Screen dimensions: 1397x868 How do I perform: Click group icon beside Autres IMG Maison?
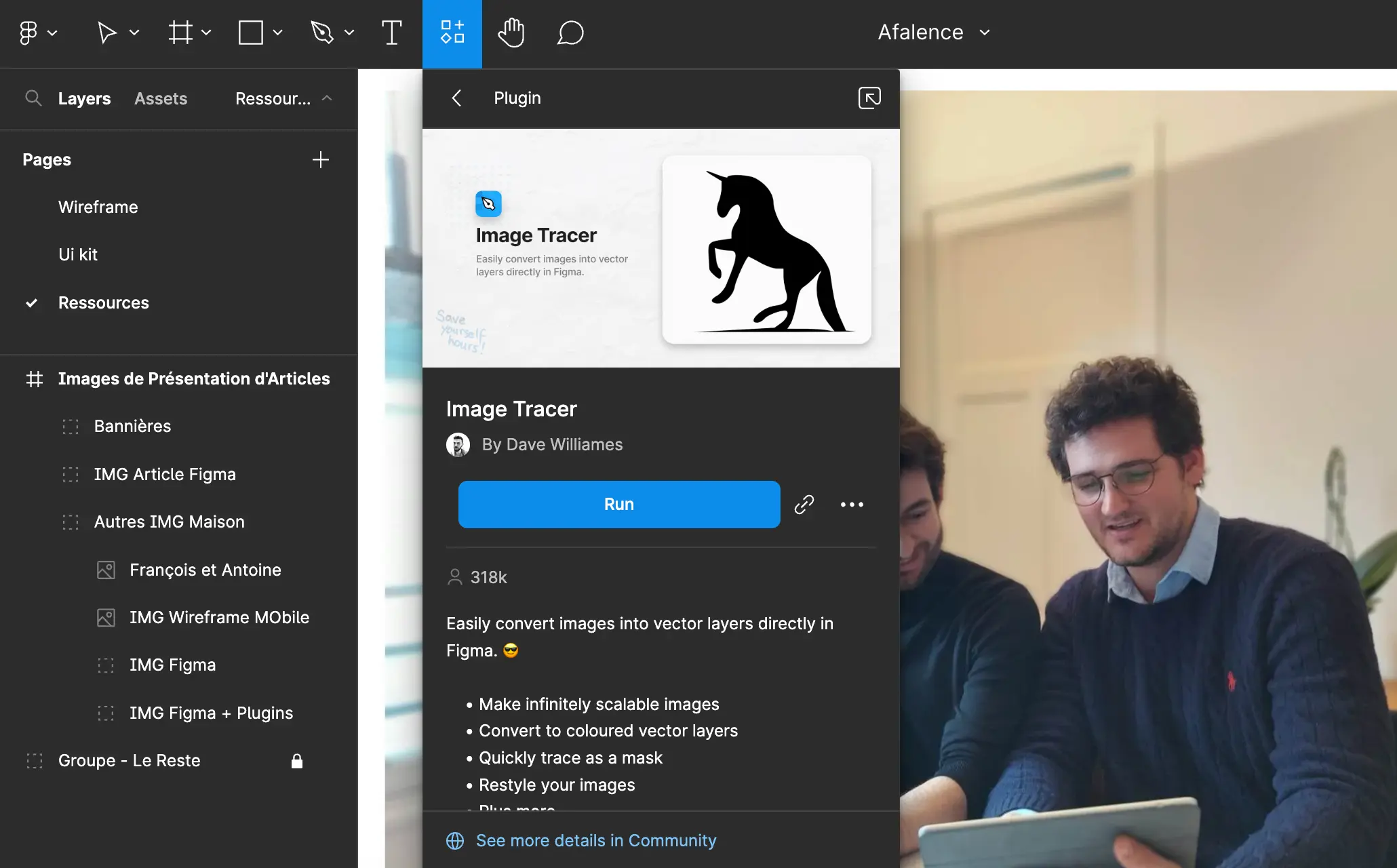click(x=71, y=521)
